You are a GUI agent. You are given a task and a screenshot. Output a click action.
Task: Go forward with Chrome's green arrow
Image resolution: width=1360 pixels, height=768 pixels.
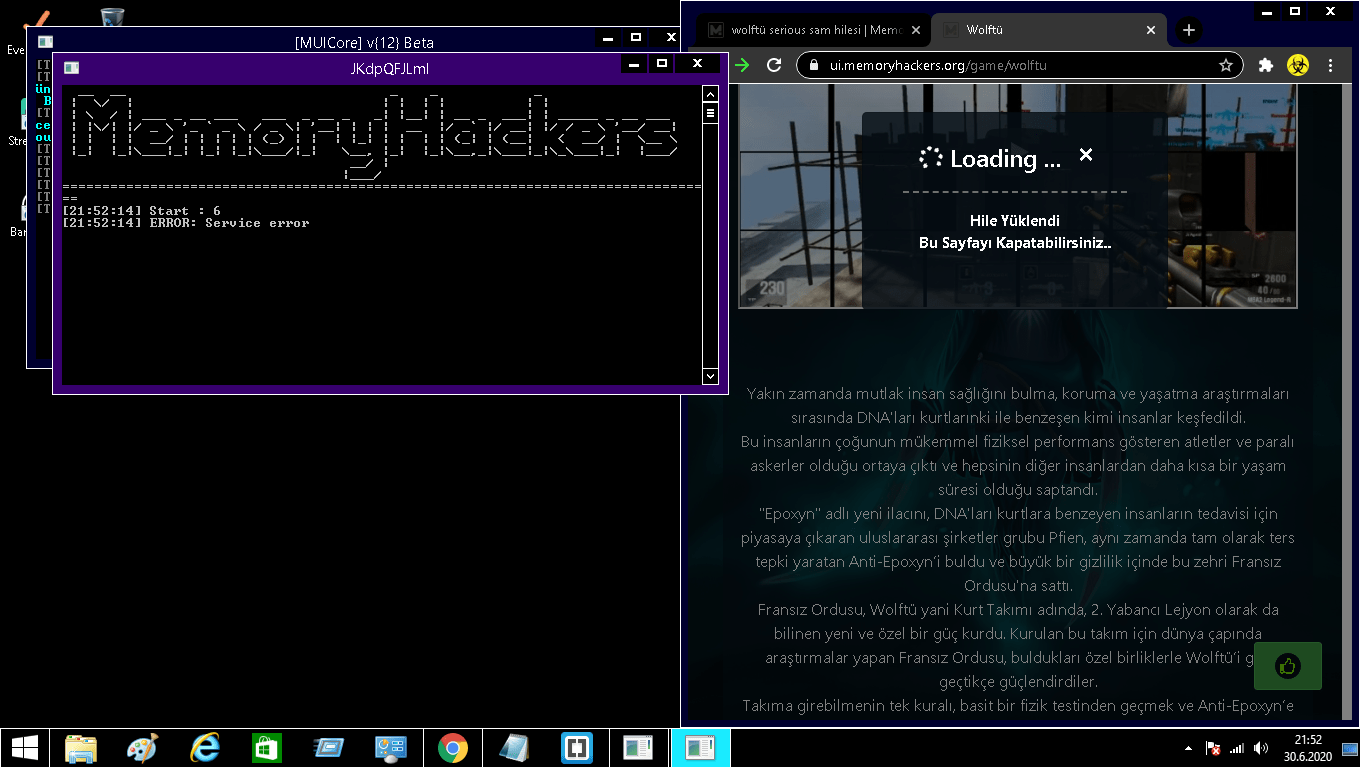coord(742,65)
